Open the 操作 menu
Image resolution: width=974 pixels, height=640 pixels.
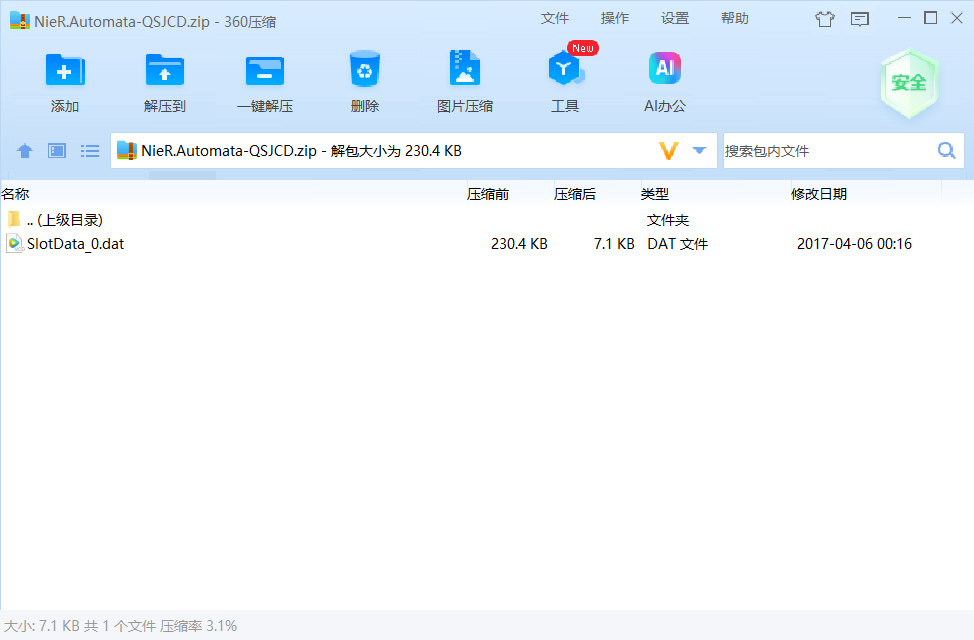pos(615,19)
